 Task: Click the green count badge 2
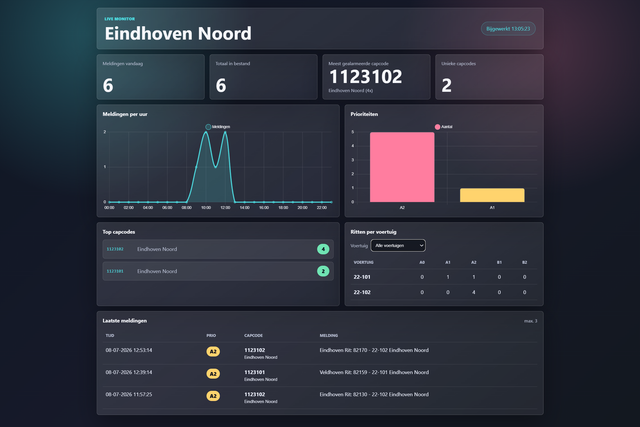pos(323,271)
